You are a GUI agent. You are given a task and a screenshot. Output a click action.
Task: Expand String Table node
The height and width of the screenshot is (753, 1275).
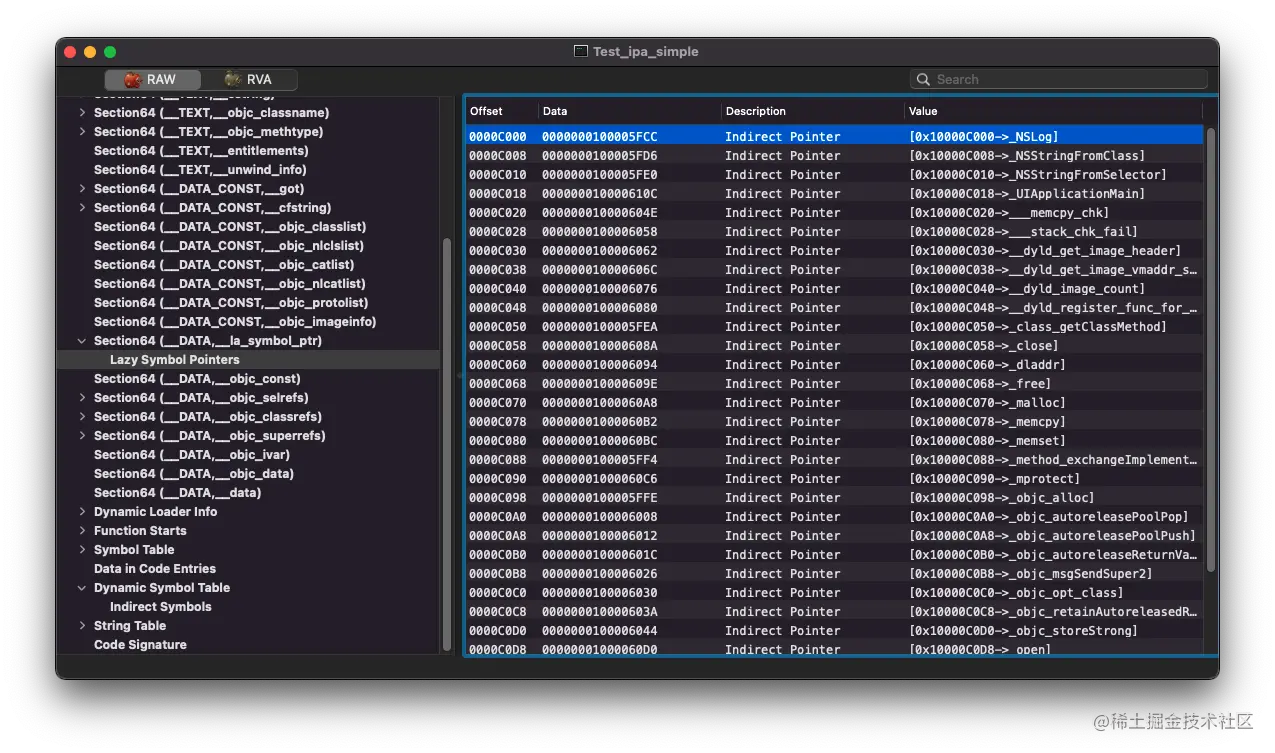pos(82,626)
